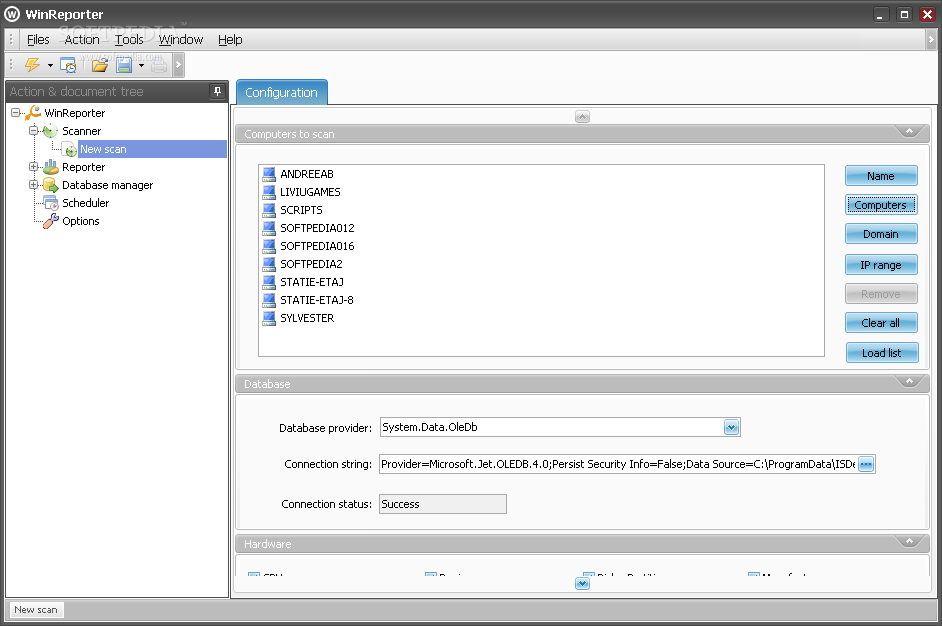Click the menu bar overflow arrow
The height and width of the screenshot is (626, 942).
pyautogui.click(x=931, y=40)
